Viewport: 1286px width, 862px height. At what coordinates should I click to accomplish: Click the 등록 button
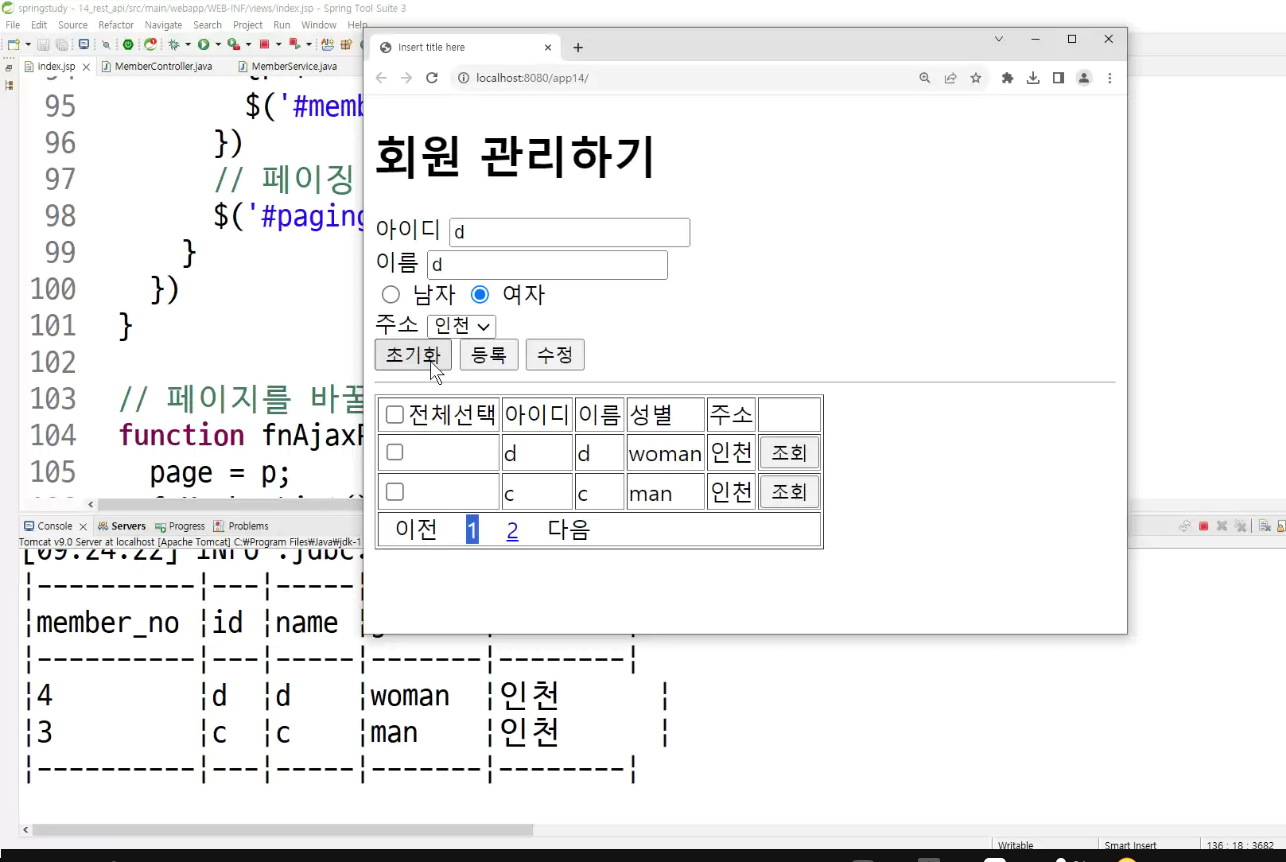click(x=489, y=355)
